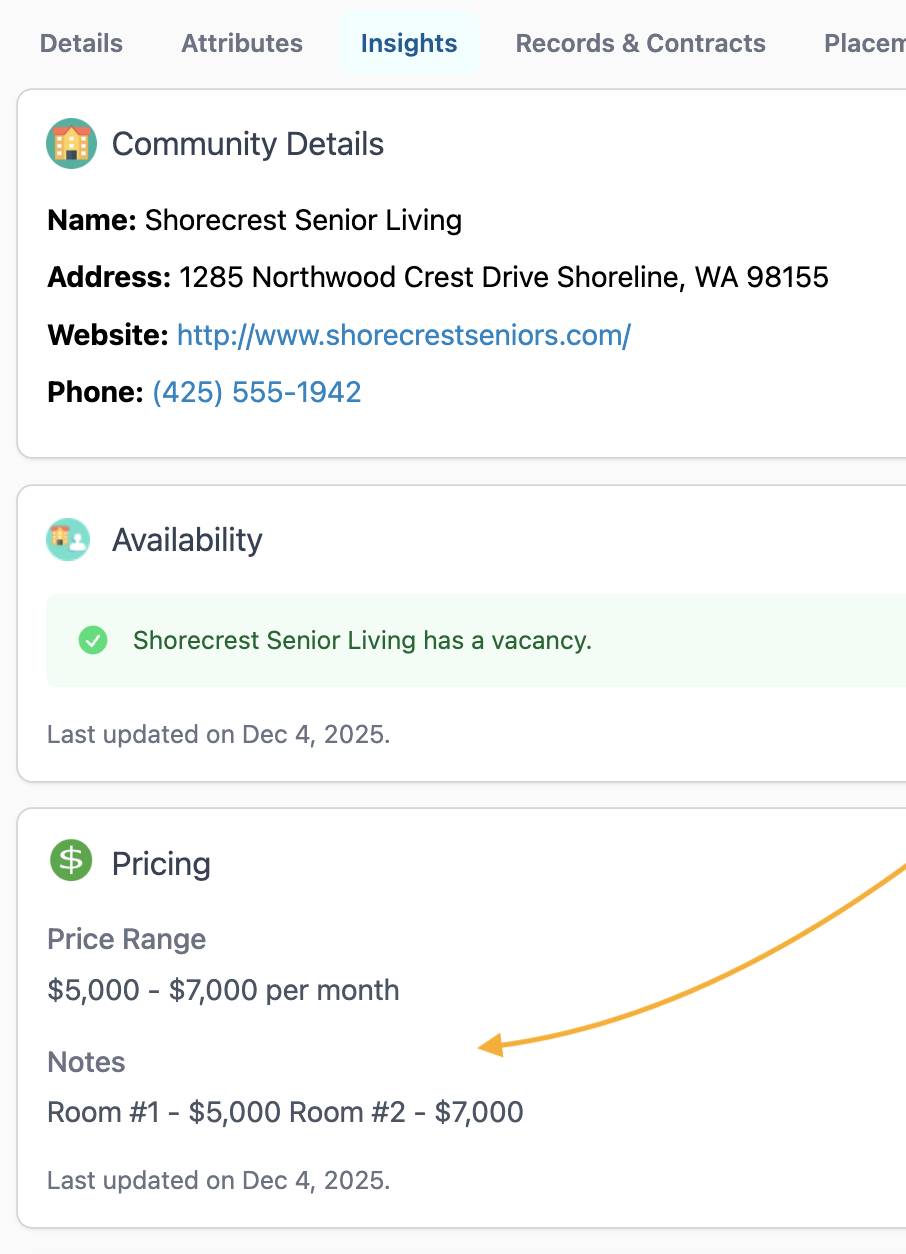Open the Details tab
The width and height of the screenshot is (906, 1254).
(x=81, y=44)
